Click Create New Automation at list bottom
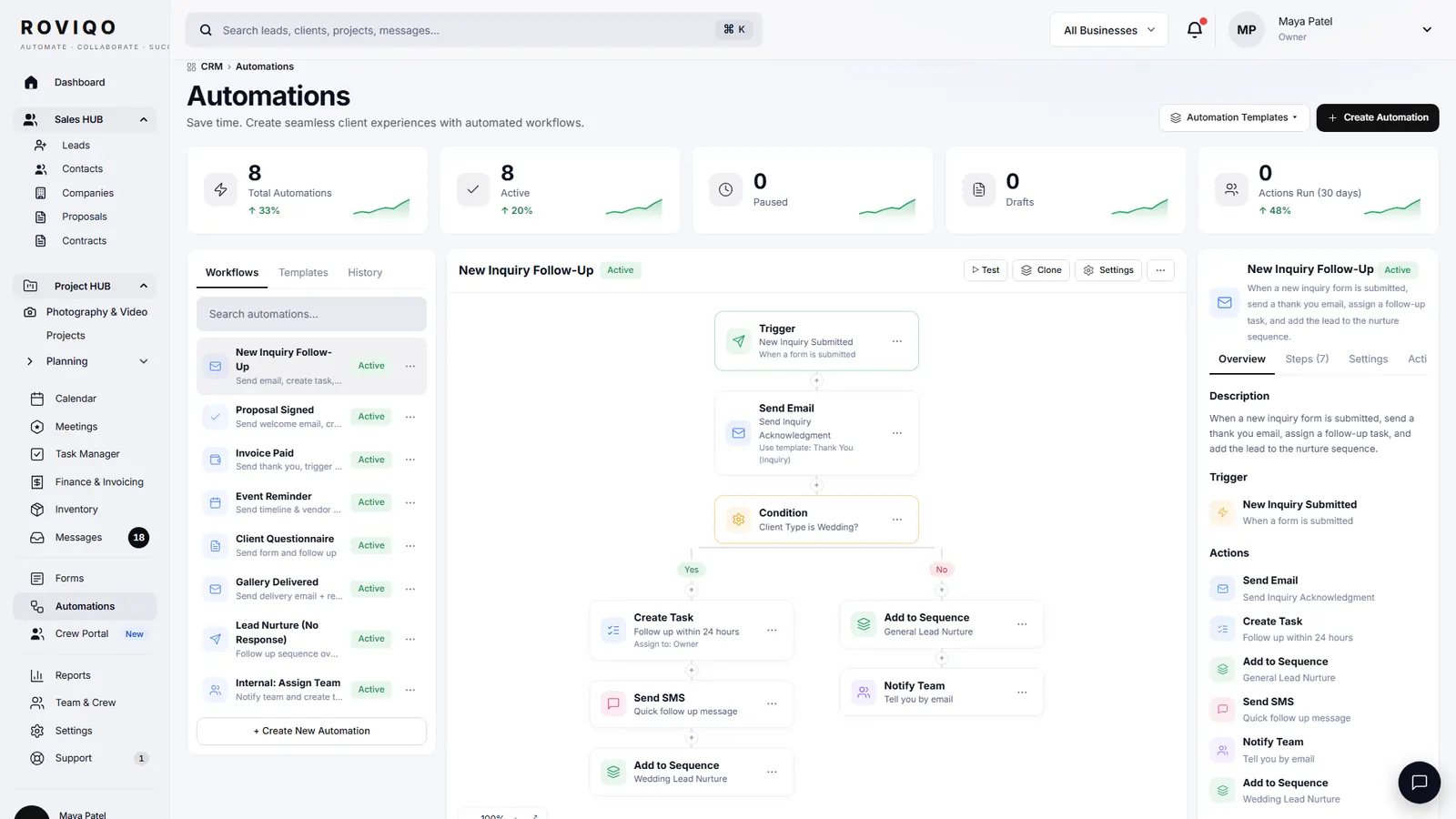The height and width of the screenshot is (819, 1456). click(x=311, y=731)
